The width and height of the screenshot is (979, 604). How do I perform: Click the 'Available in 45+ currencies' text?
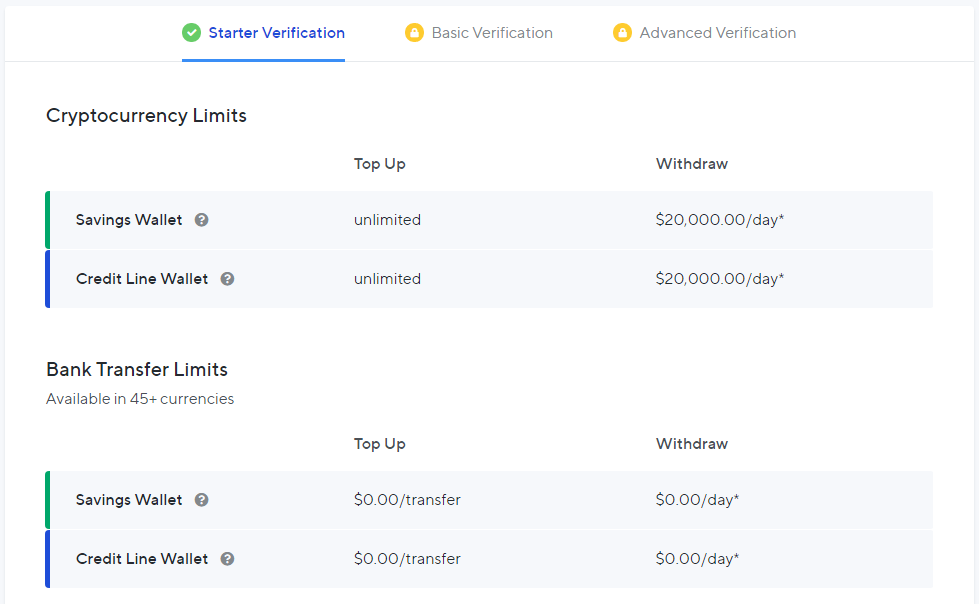click(x=140, y=399)
